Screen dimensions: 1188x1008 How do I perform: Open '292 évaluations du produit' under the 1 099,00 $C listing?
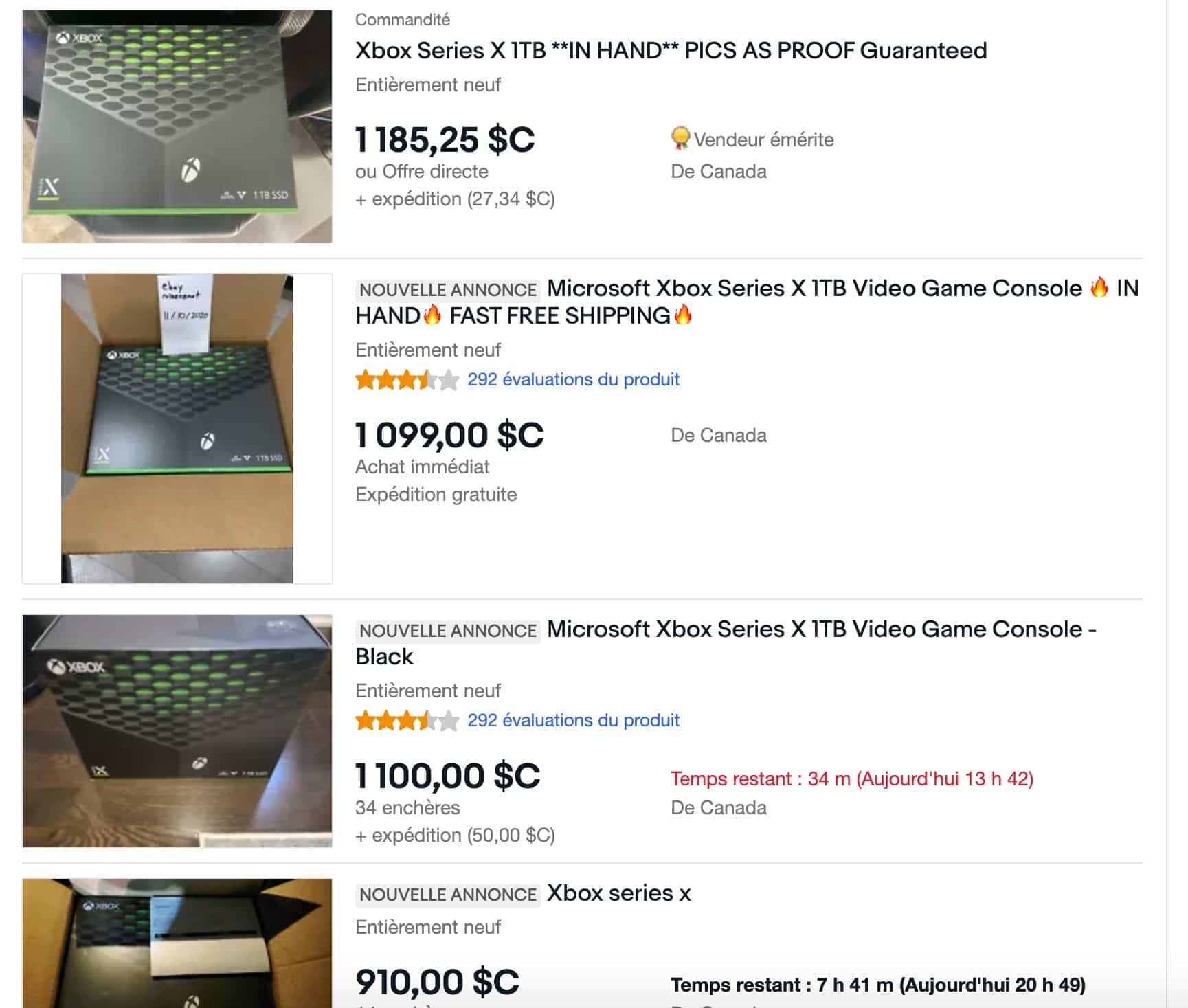(573, 379)
